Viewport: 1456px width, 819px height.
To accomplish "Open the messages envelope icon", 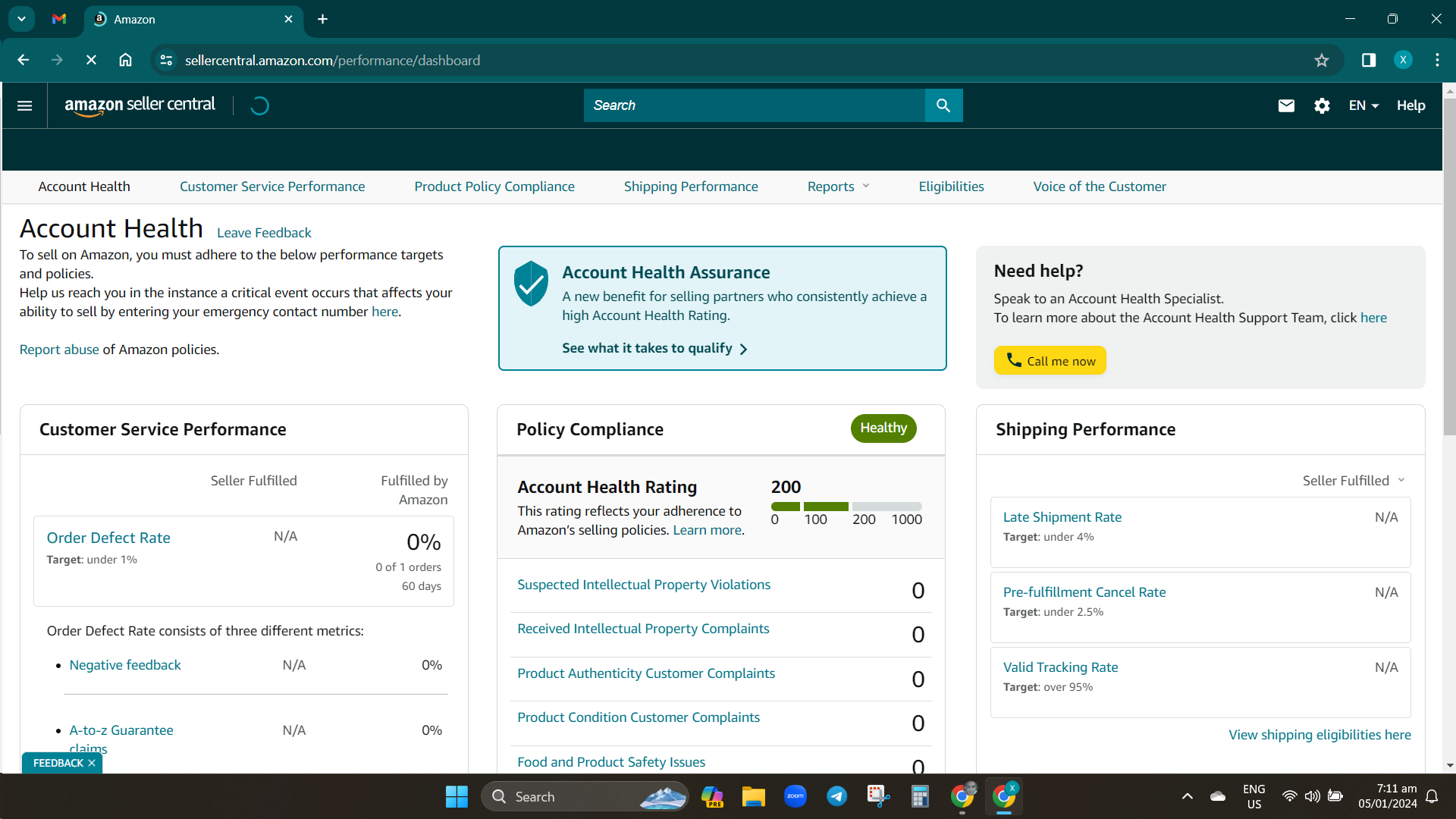I will pyautogui.click(x=1286, y=105).
